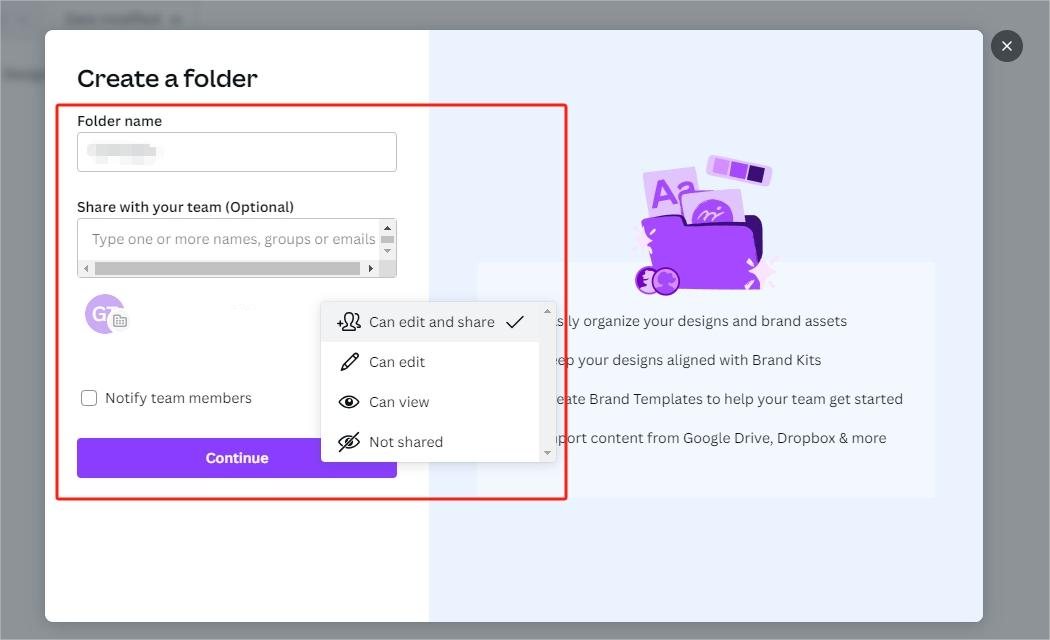Click the add-people icon for edit and share
The height and width of the screenshot is (640, 1050).
click(x=349, y=322)
